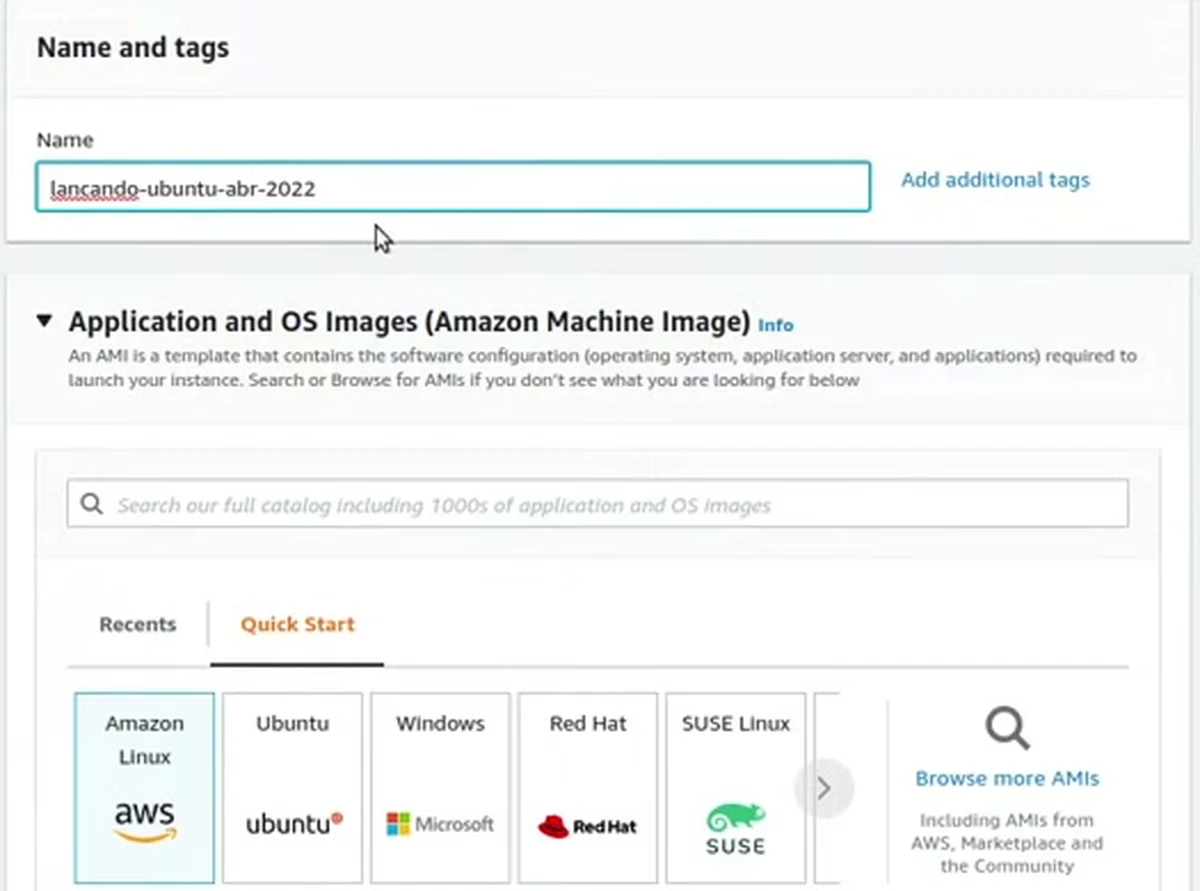Collapse Application and OS Images section triangle
1200x891 pixels.
coord(44,322)
